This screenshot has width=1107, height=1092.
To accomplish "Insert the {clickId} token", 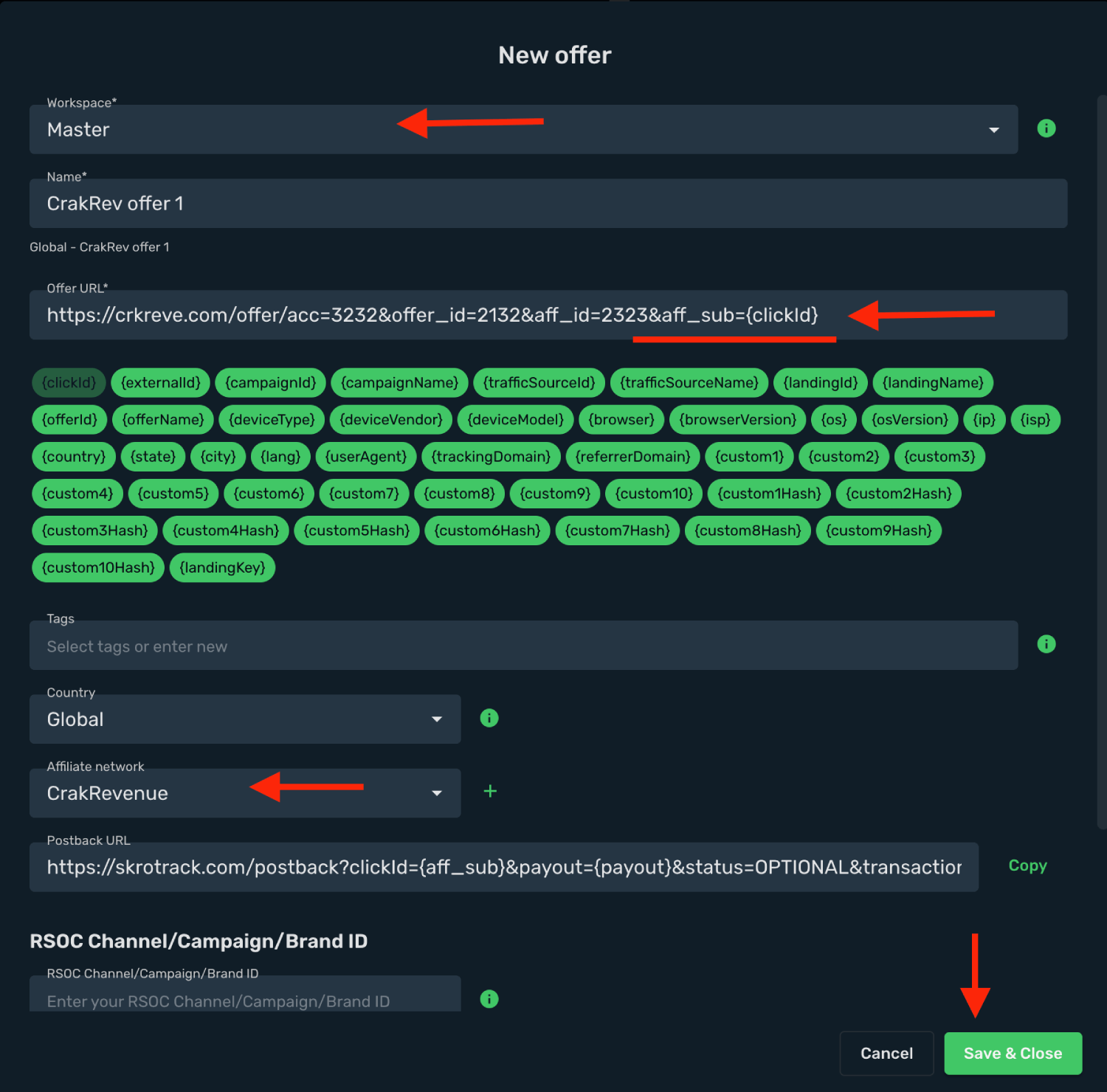I will point(69,383).
